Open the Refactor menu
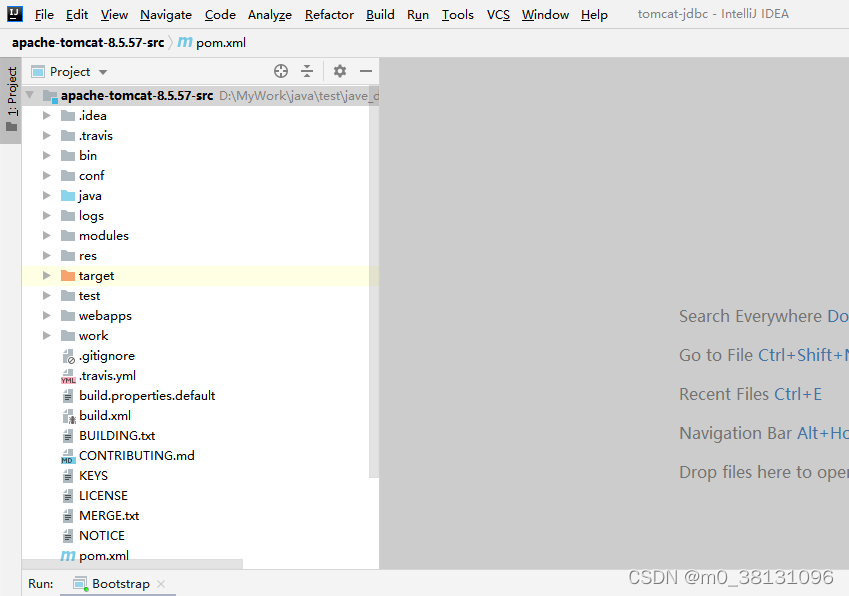Screen dimensions: 849x596 click(329, 15)
